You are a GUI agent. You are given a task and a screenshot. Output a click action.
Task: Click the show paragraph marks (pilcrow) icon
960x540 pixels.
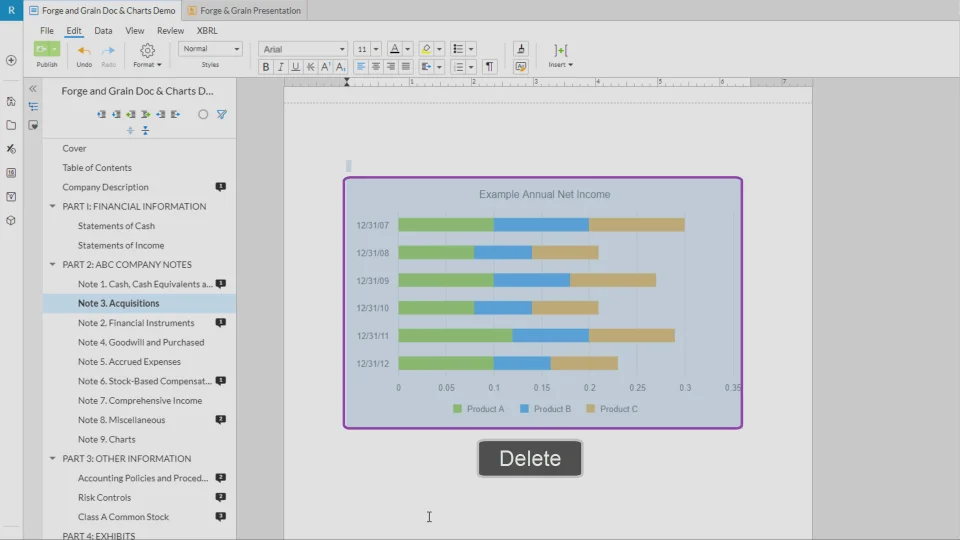point(489,67)
